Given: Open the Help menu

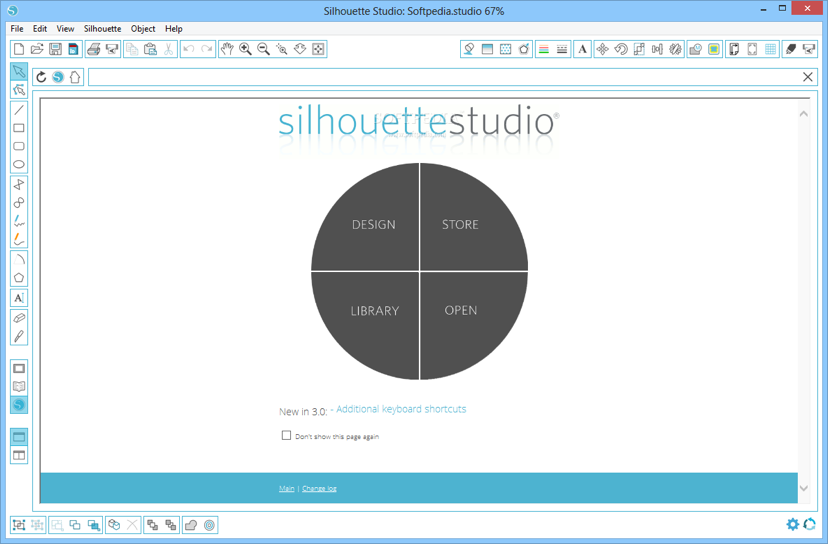Looking at the screenshot, I should (174, 29).
